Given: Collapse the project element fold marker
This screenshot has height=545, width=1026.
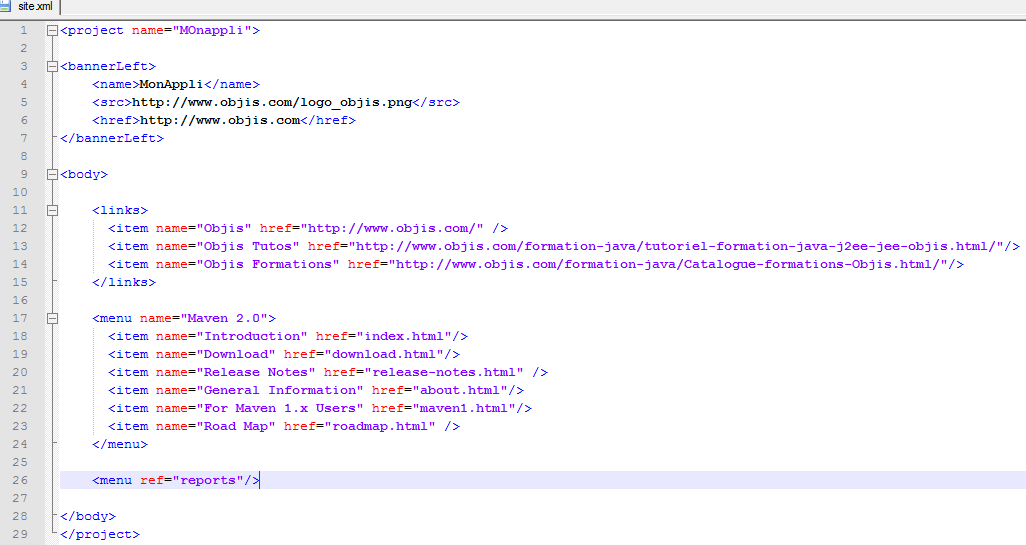Looking at the screenshot, I should click(x=52, y=30).
